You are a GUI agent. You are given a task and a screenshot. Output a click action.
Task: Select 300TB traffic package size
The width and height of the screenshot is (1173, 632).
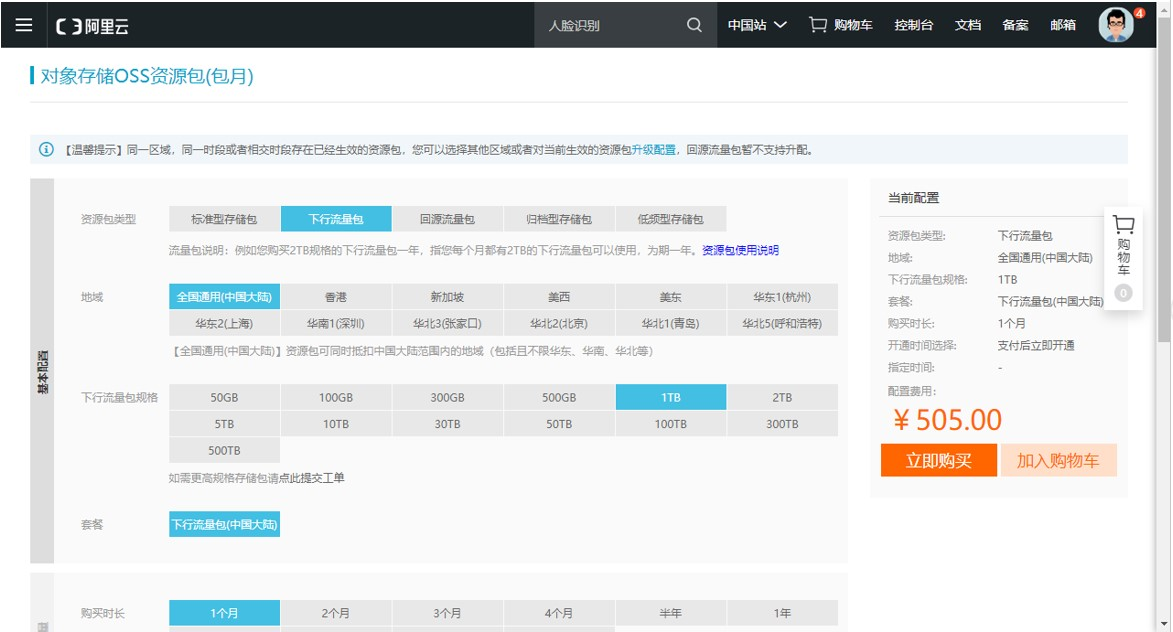(782, 424)
